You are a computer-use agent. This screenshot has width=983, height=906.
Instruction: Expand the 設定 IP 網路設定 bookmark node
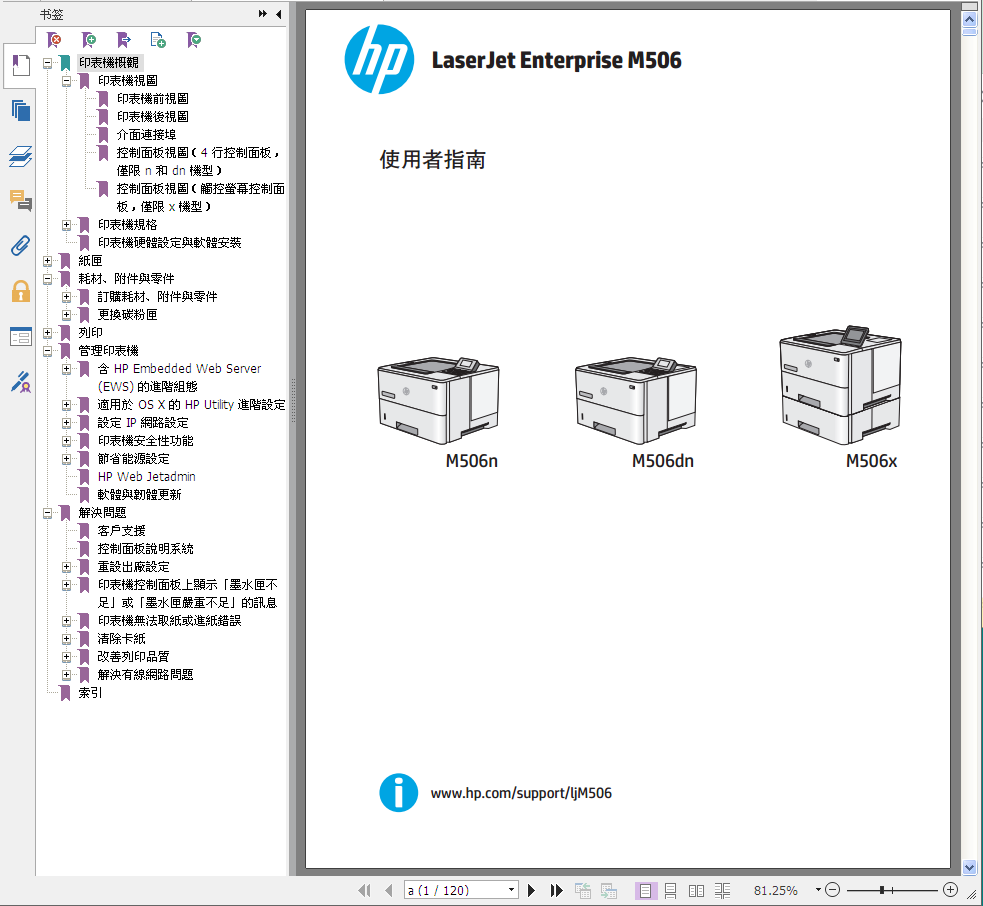point(66,423)
